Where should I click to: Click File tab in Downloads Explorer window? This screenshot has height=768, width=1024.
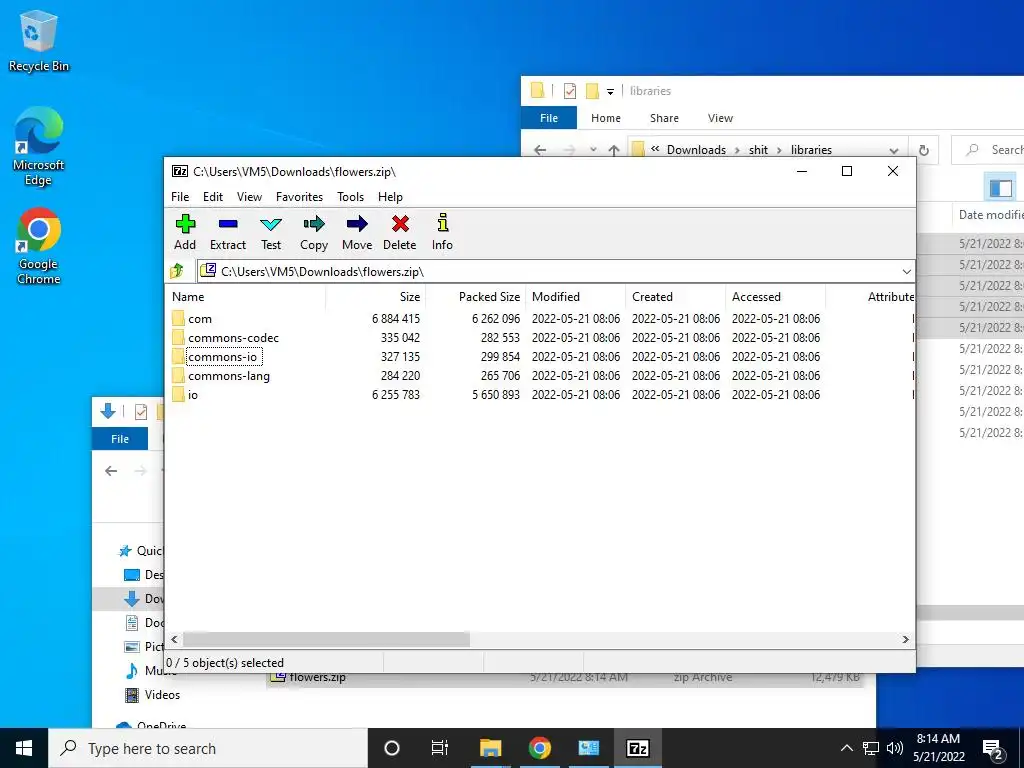click(x=120, y=439)
